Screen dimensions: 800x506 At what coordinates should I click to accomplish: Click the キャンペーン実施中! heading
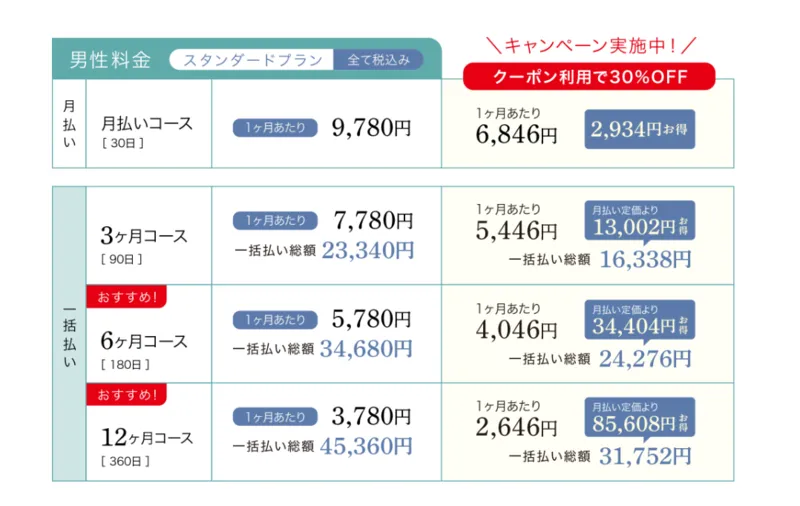590,45
